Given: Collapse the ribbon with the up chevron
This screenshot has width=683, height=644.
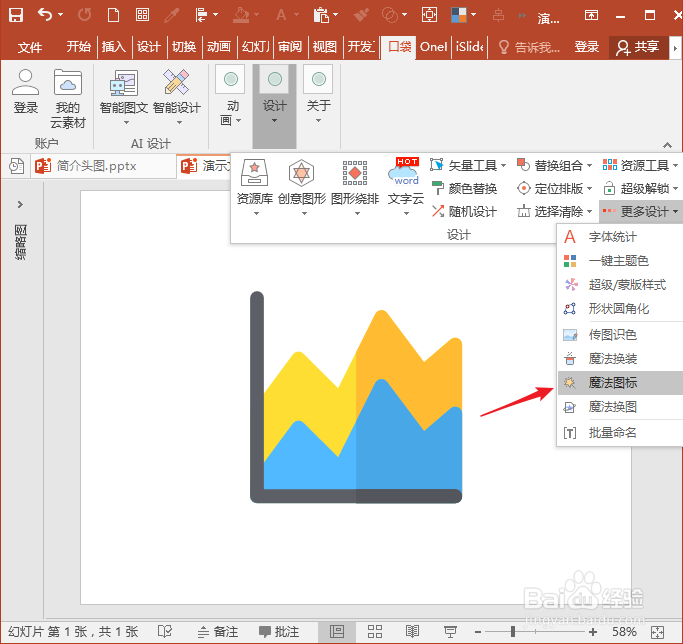Looking at the screenshot, I should [667, 145].
